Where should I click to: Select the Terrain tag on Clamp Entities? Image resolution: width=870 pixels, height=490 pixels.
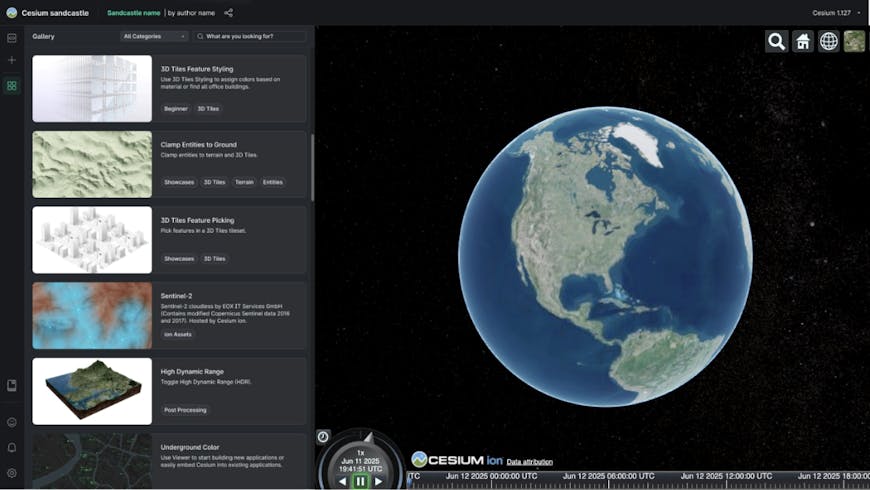click(x=244, y=182)
